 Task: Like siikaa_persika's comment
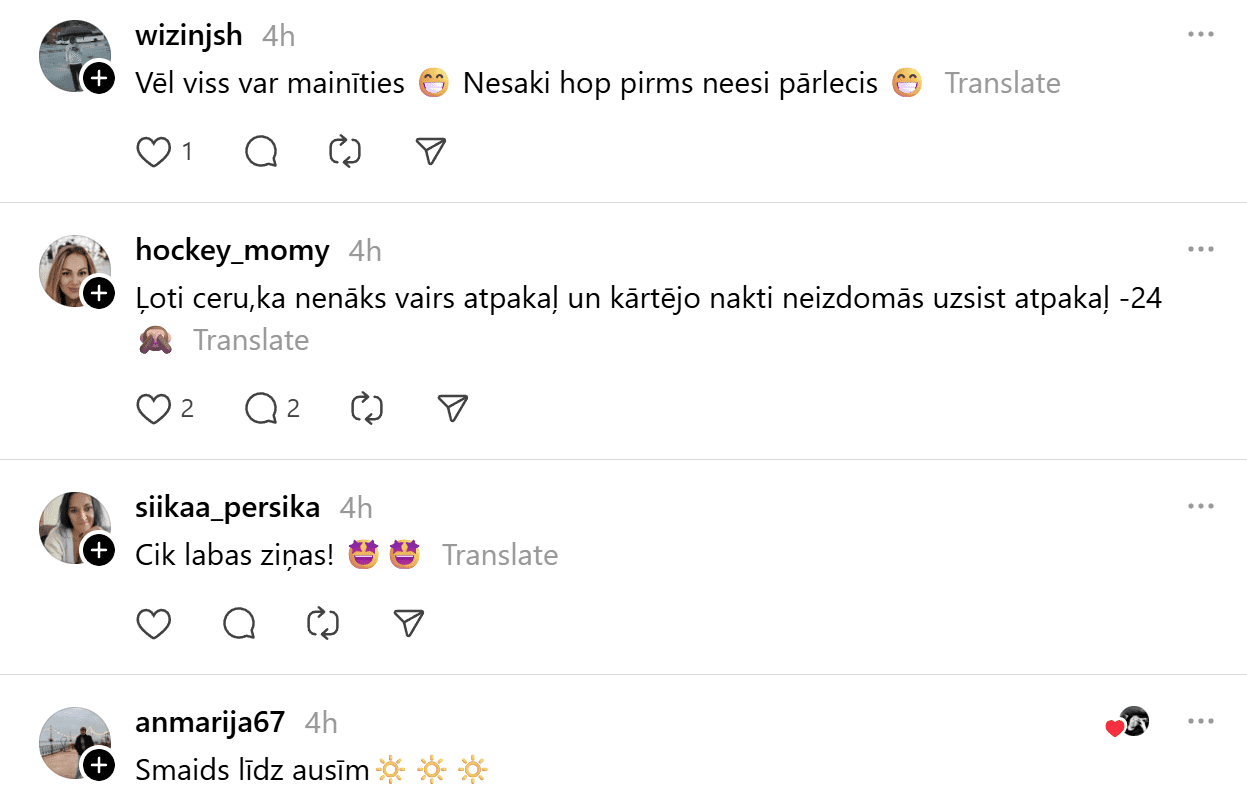point(153,623)
